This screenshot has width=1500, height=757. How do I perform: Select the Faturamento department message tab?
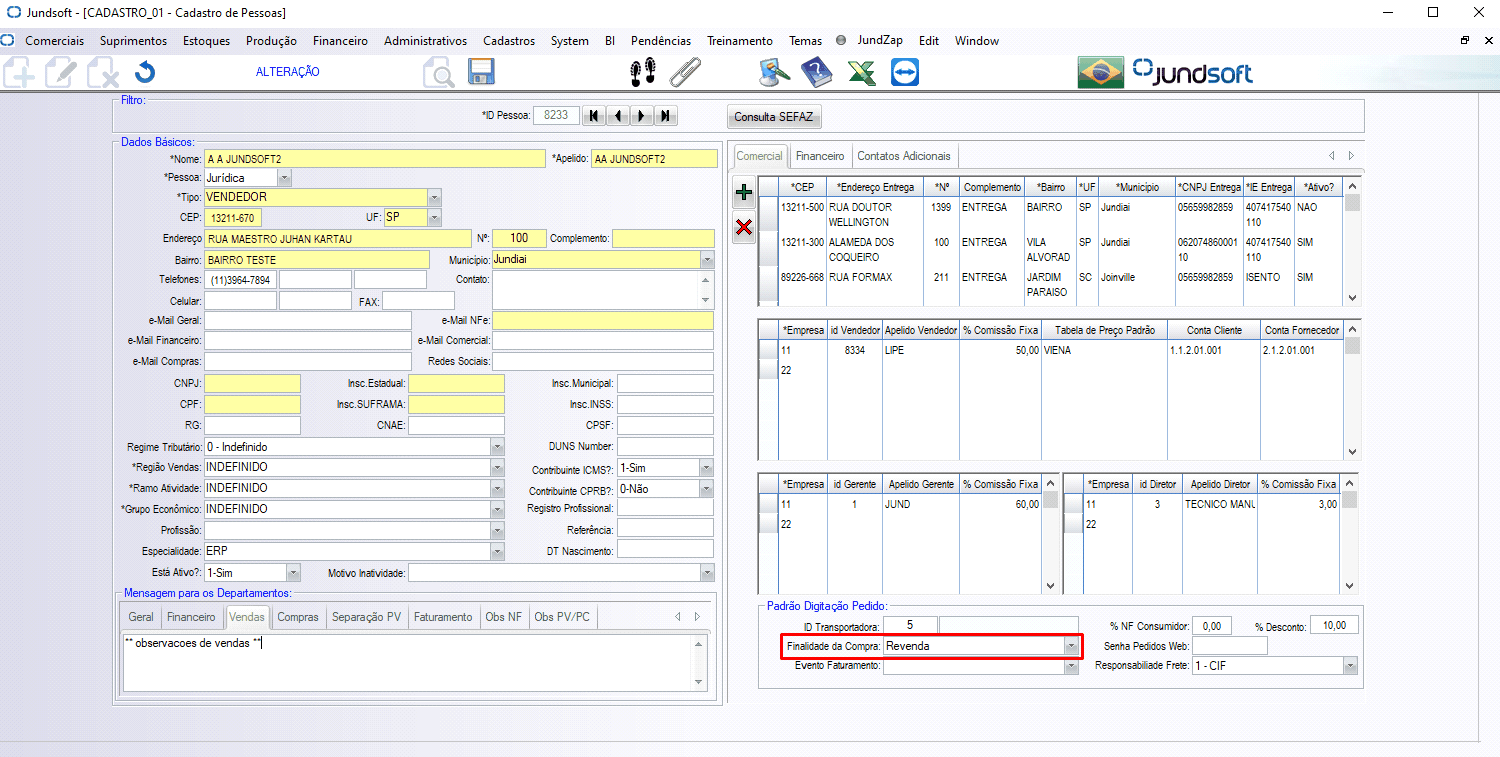pyautogui.click(x=443, y=617)
